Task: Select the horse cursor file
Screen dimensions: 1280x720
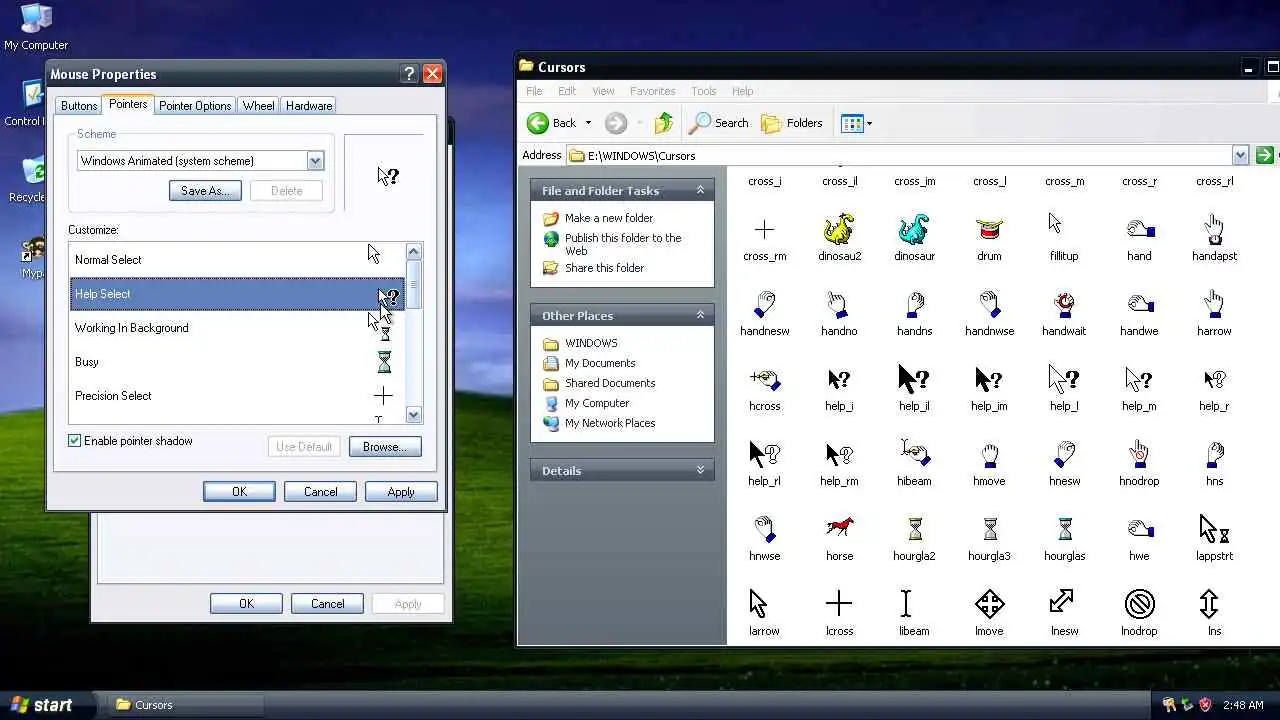Action: point(839,527)
